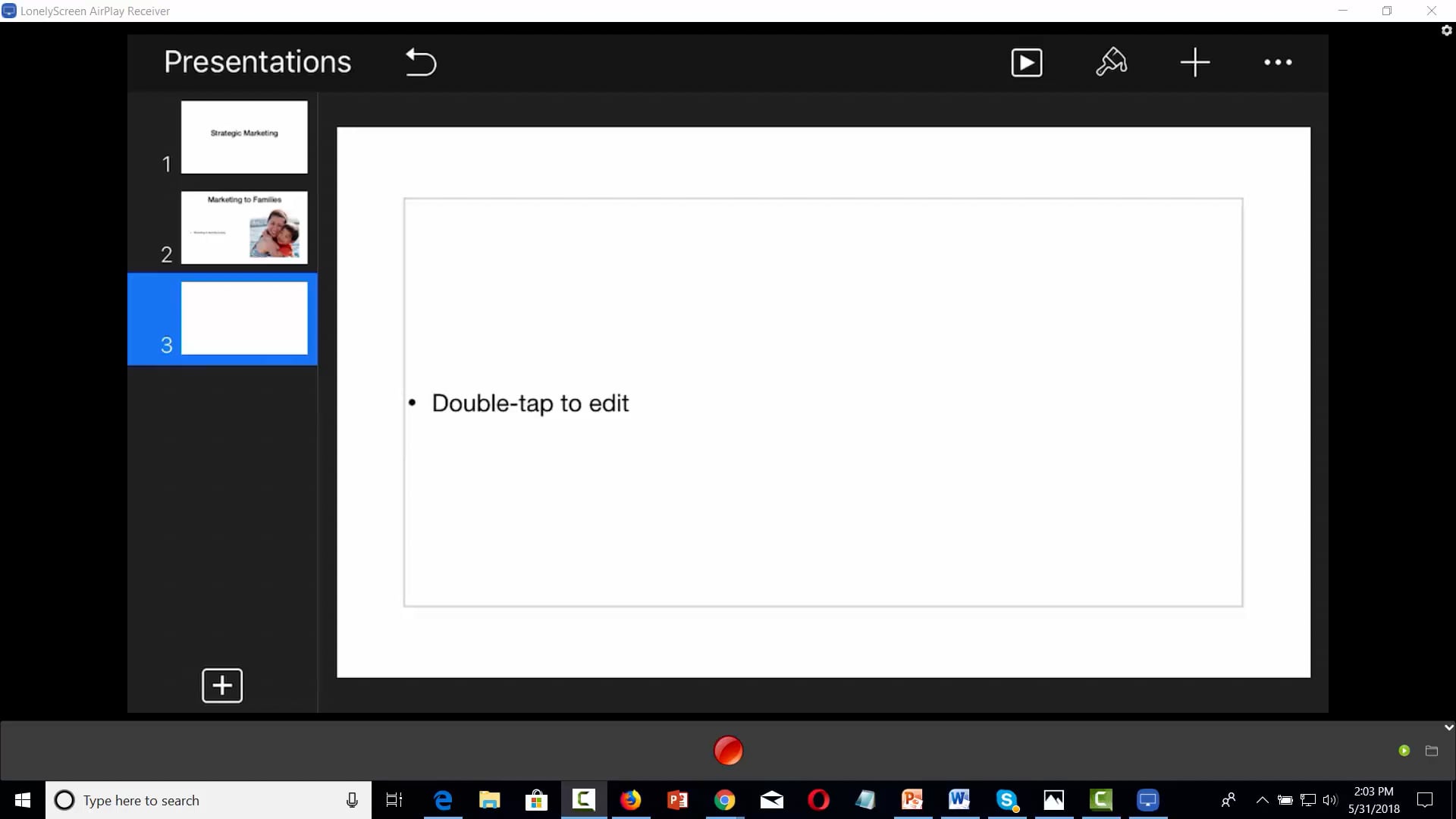This screenshot has height=819, width=1456.
Task: Click the Type here to search box
Action: [x=190, y=800]
